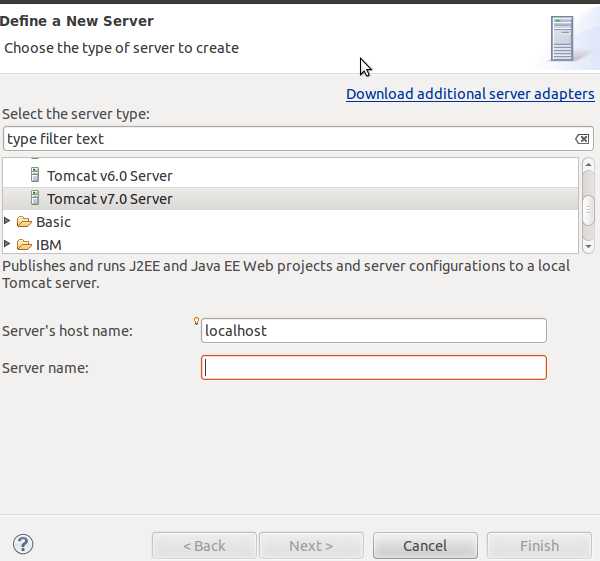Click the Tomcat v7.0 Server icon

tap(35, 198)
